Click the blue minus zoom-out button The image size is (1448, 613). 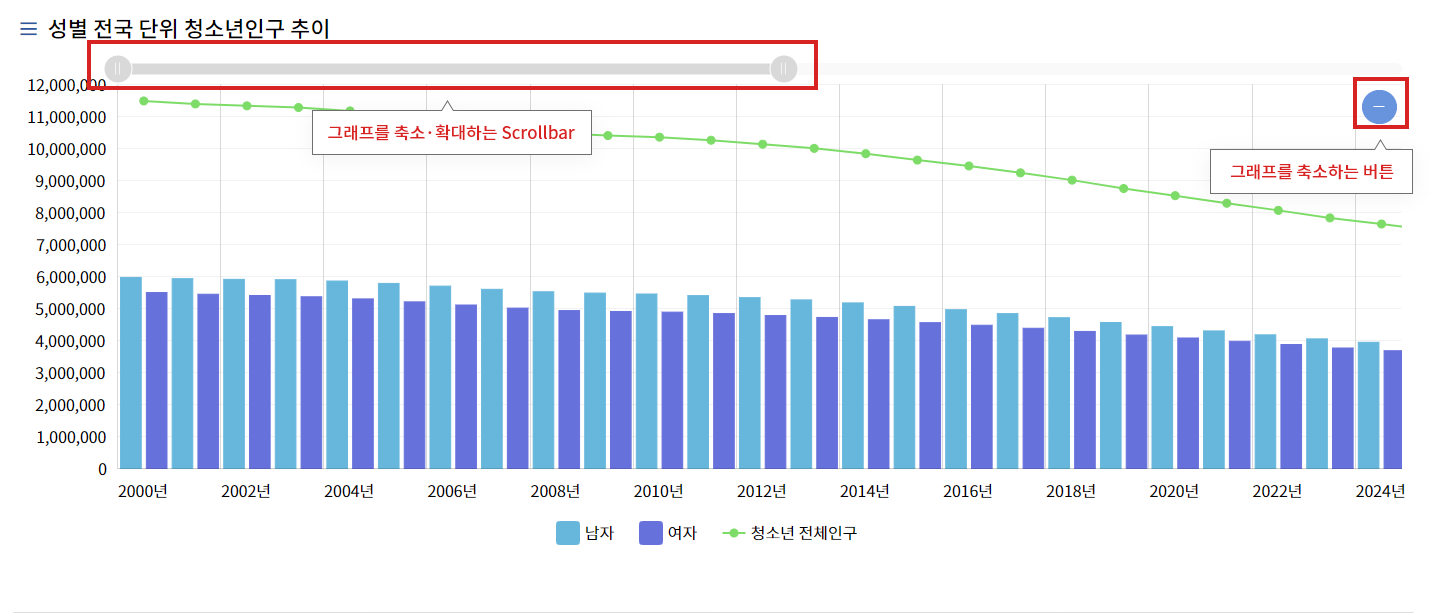(x=1379, y=105)
